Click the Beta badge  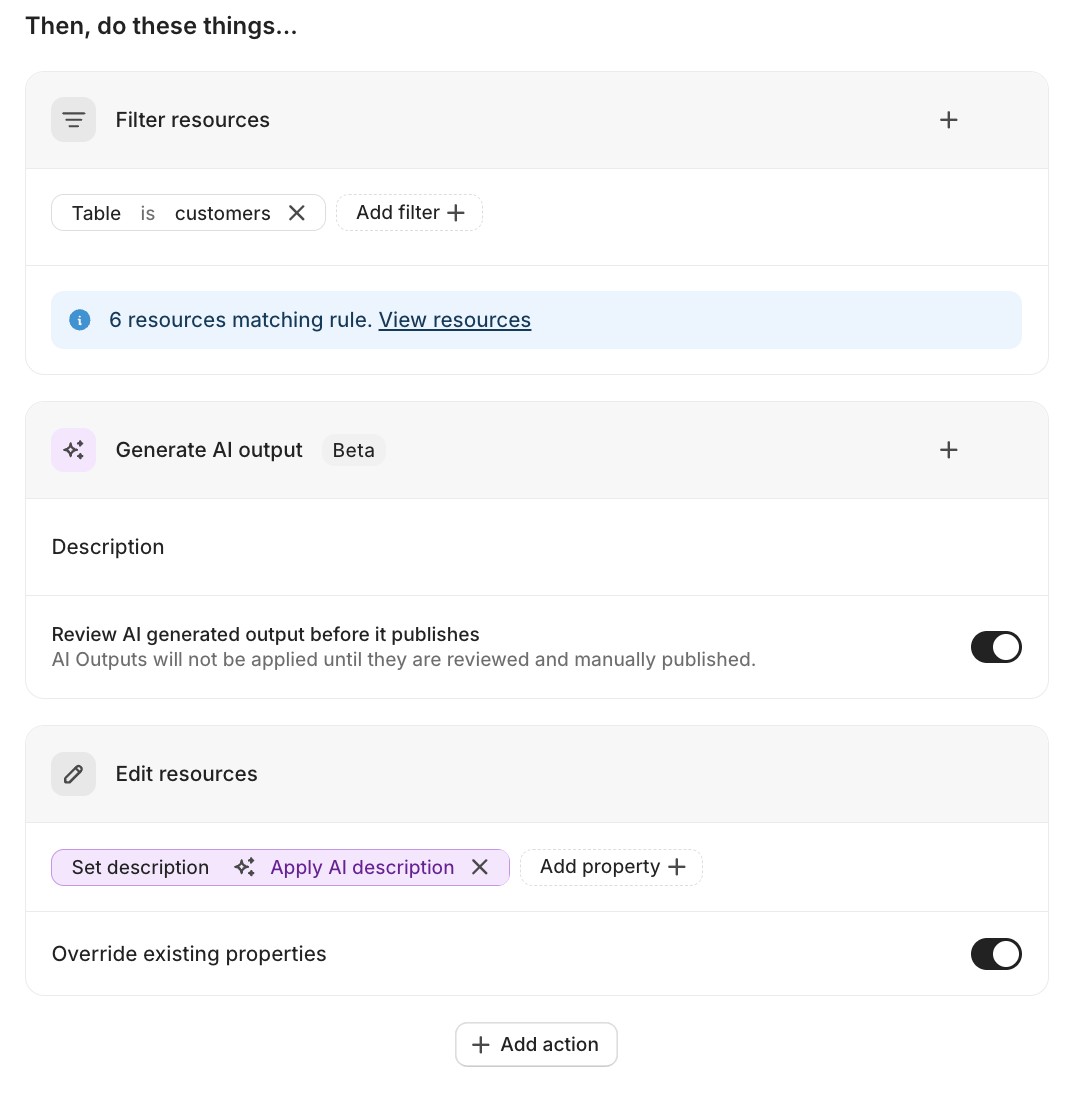pos(353,450)
